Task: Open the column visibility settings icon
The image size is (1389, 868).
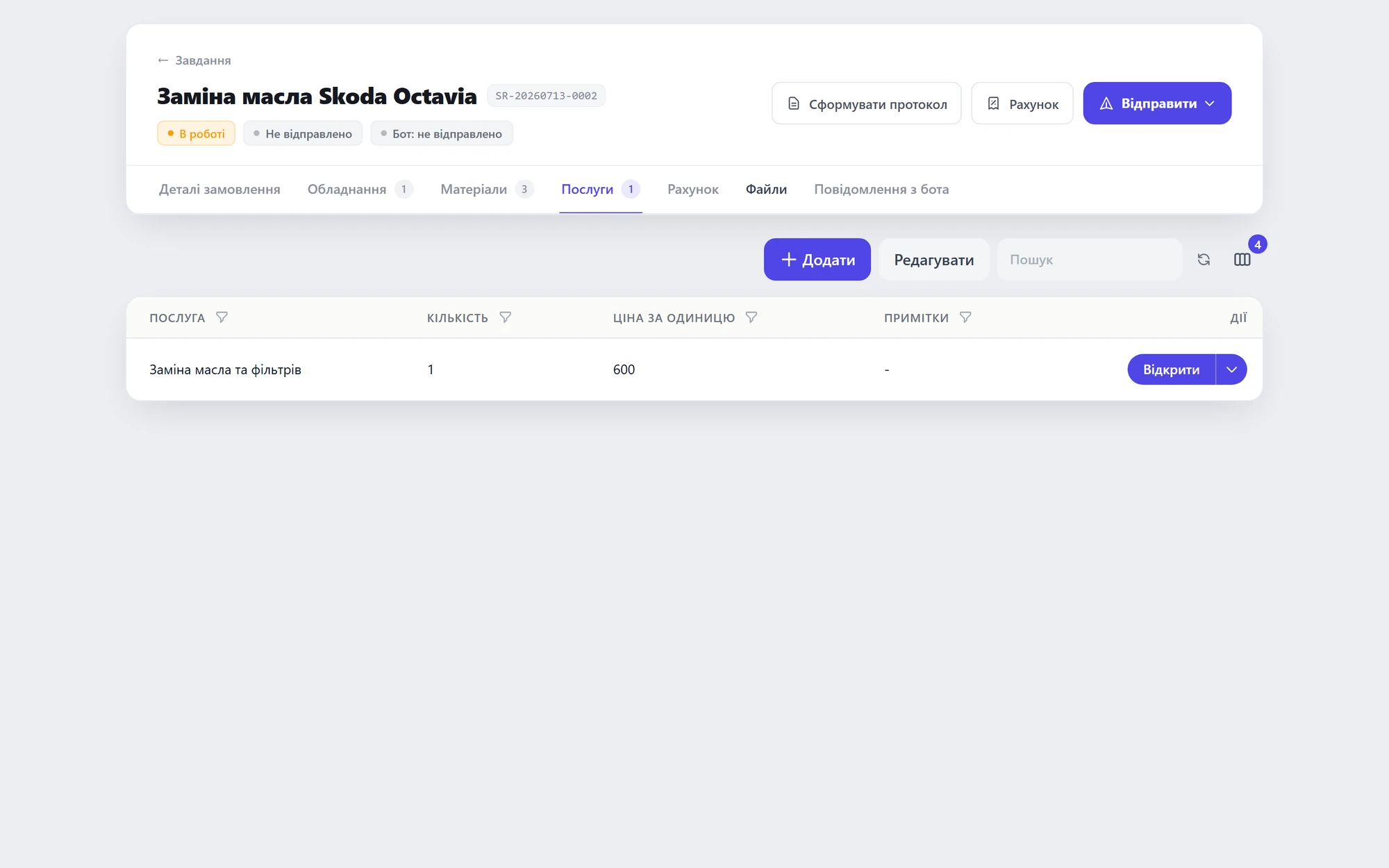Action: [x=1242, y=260]
